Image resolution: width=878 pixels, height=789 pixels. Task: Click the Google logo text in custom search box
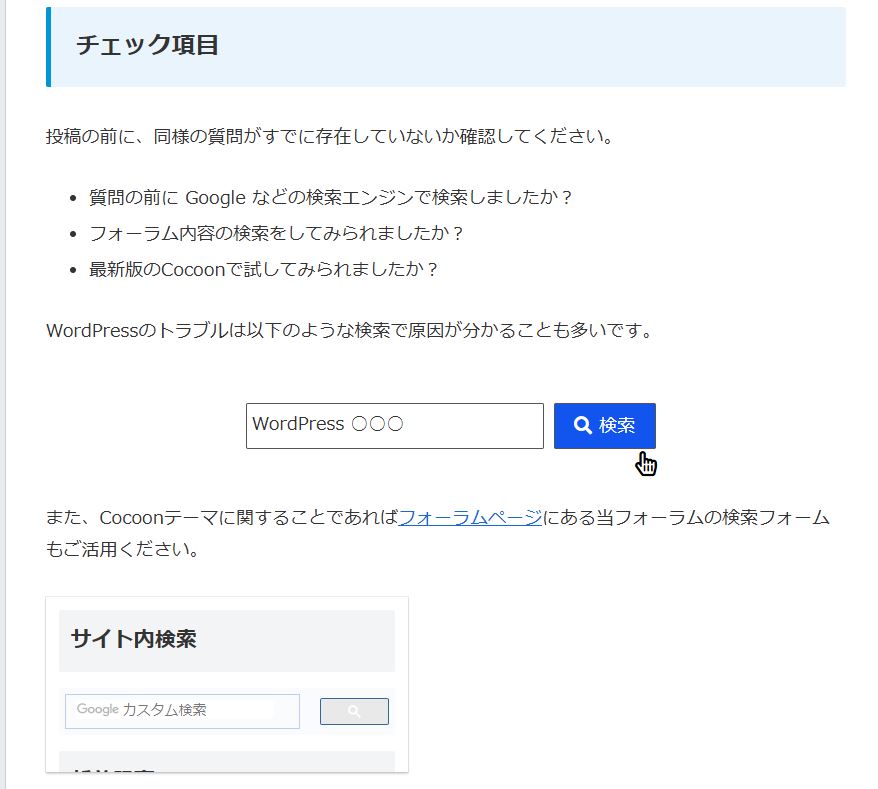point(97,709)
